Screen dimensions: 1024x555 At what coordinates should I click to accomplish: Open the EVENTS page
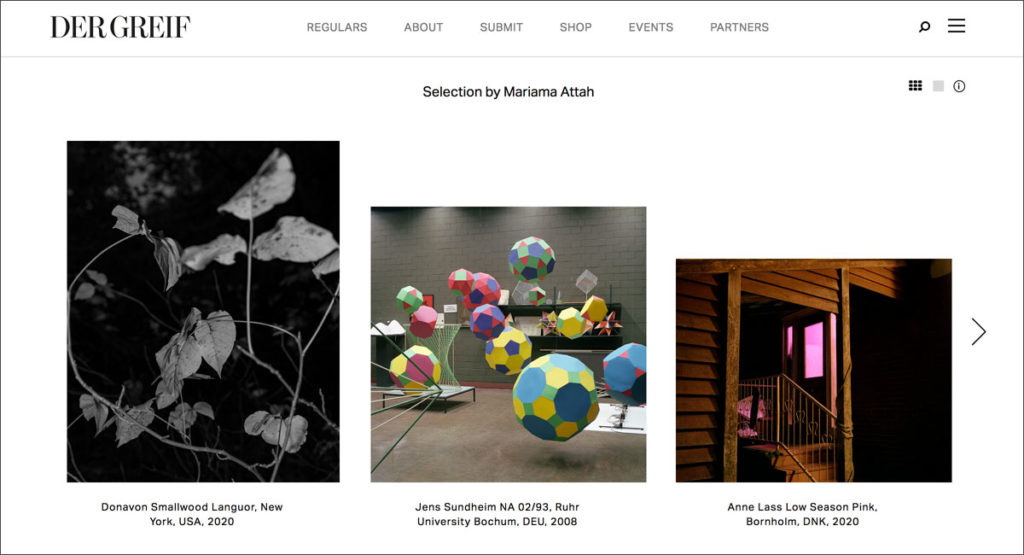tap(650, 27)
